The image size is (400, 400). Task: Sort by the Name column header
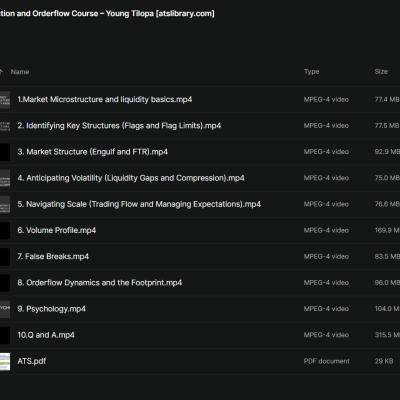[x=20, y=72]
